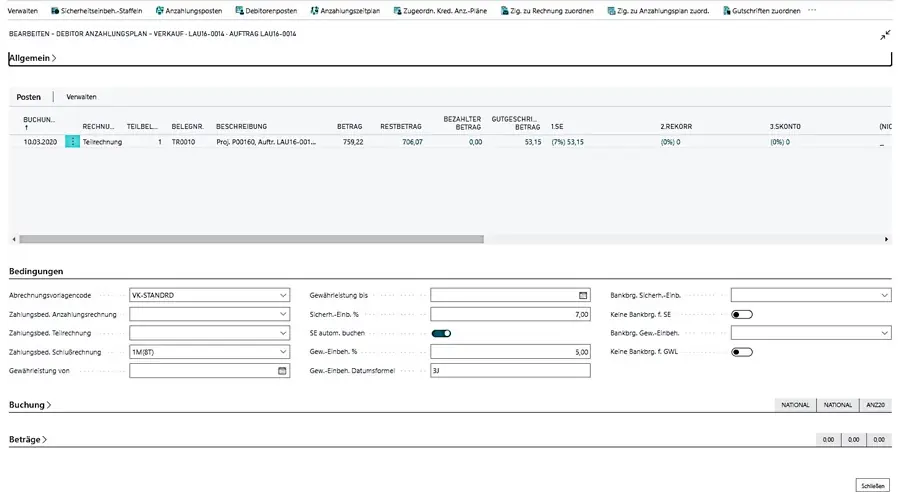The height and width of the screenshot is (502, 900).
Task: Click Zlg. zu Anzahlungsplan zuord. action
Action: 658,11
